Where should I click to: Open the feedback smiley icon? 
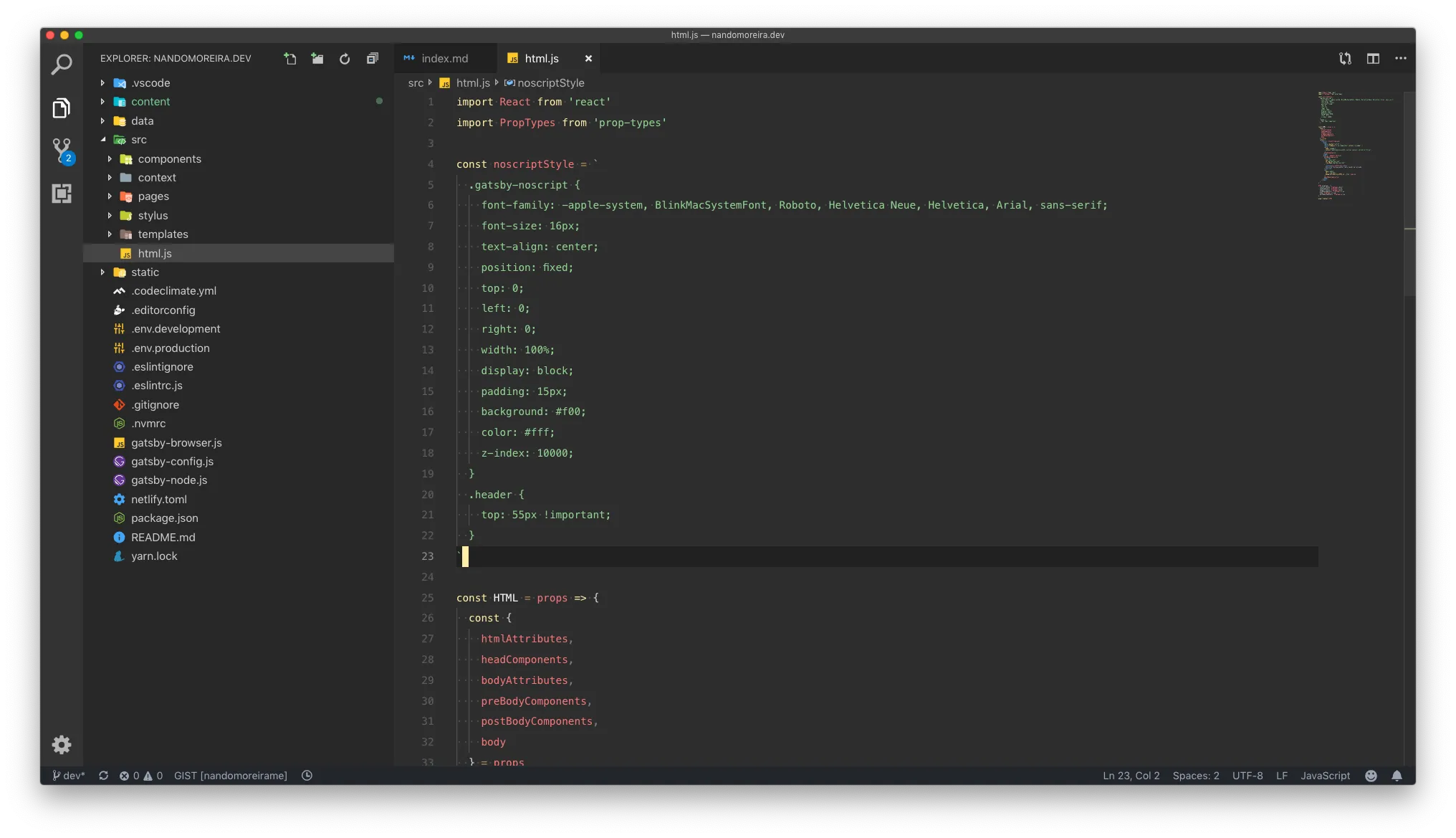[1371, 776]
